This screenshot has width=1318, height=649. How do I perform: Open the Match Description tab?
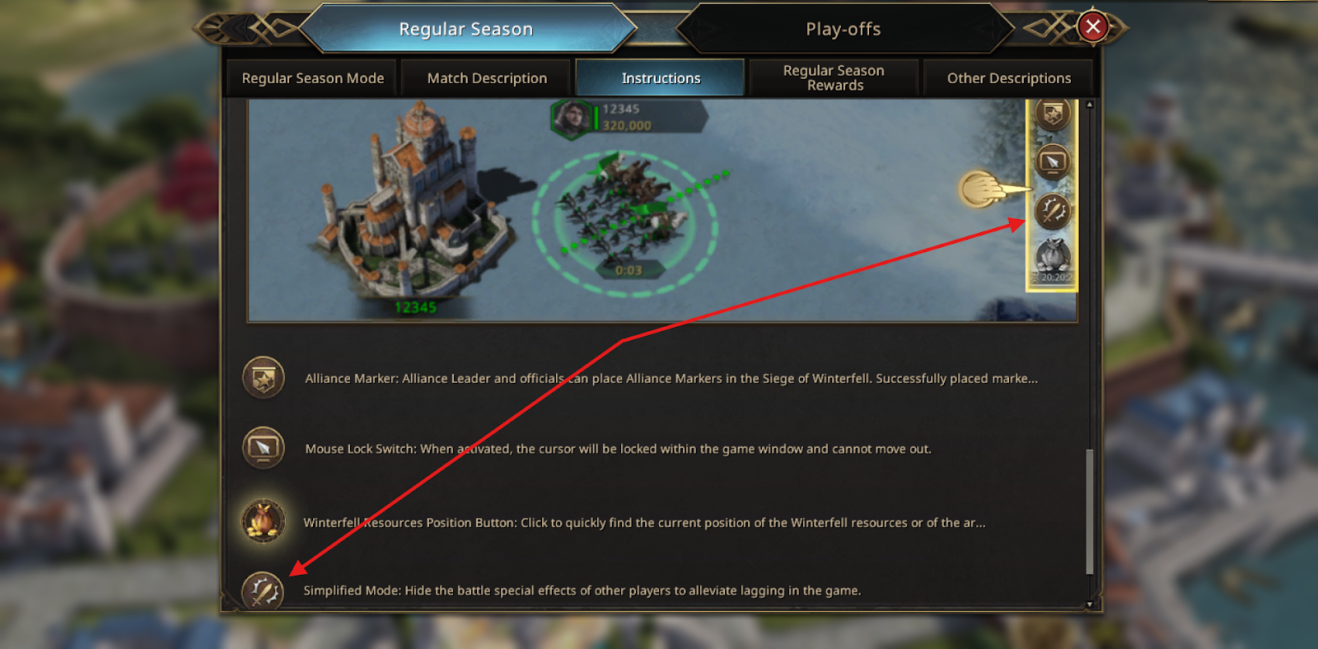point(487,78)
